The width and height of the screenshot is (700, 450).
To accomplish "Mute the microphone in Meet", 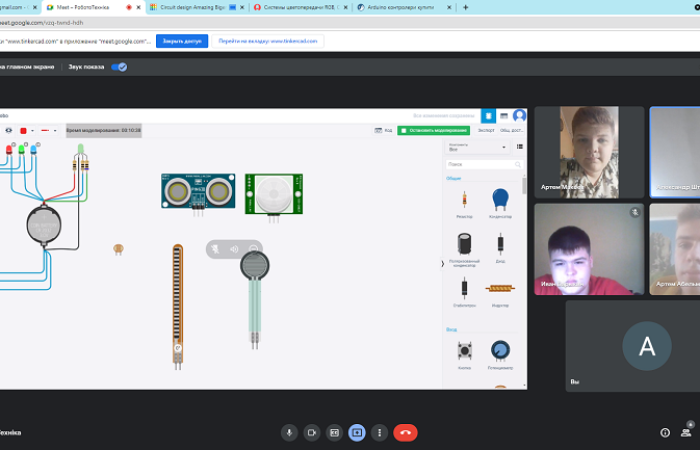I will [289, 432].
